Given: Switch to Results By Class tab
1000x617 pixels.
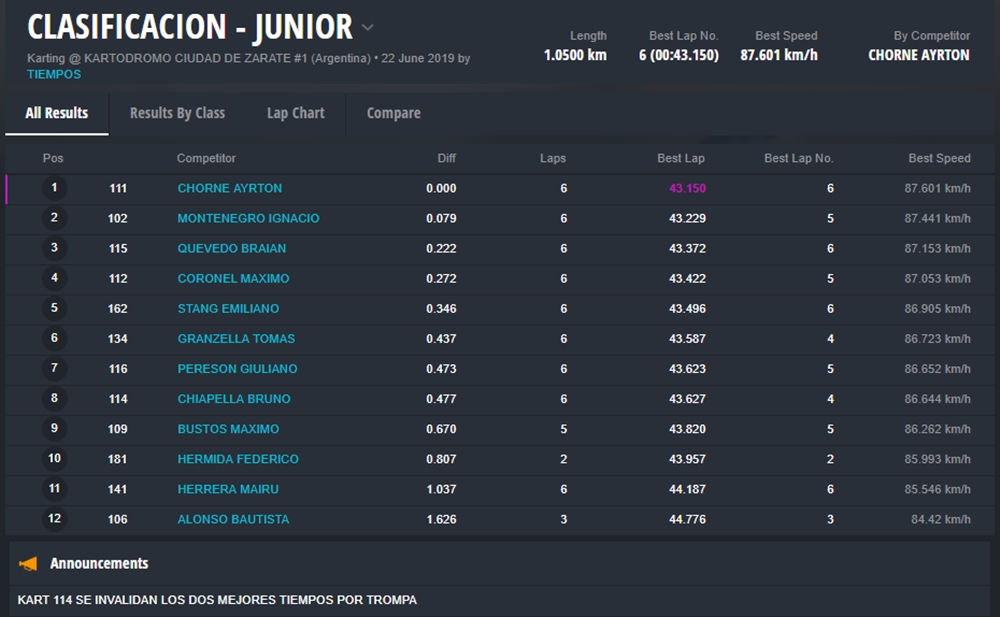Looking at the screenshot, I should pyautogui.click(x=177, y=113).
